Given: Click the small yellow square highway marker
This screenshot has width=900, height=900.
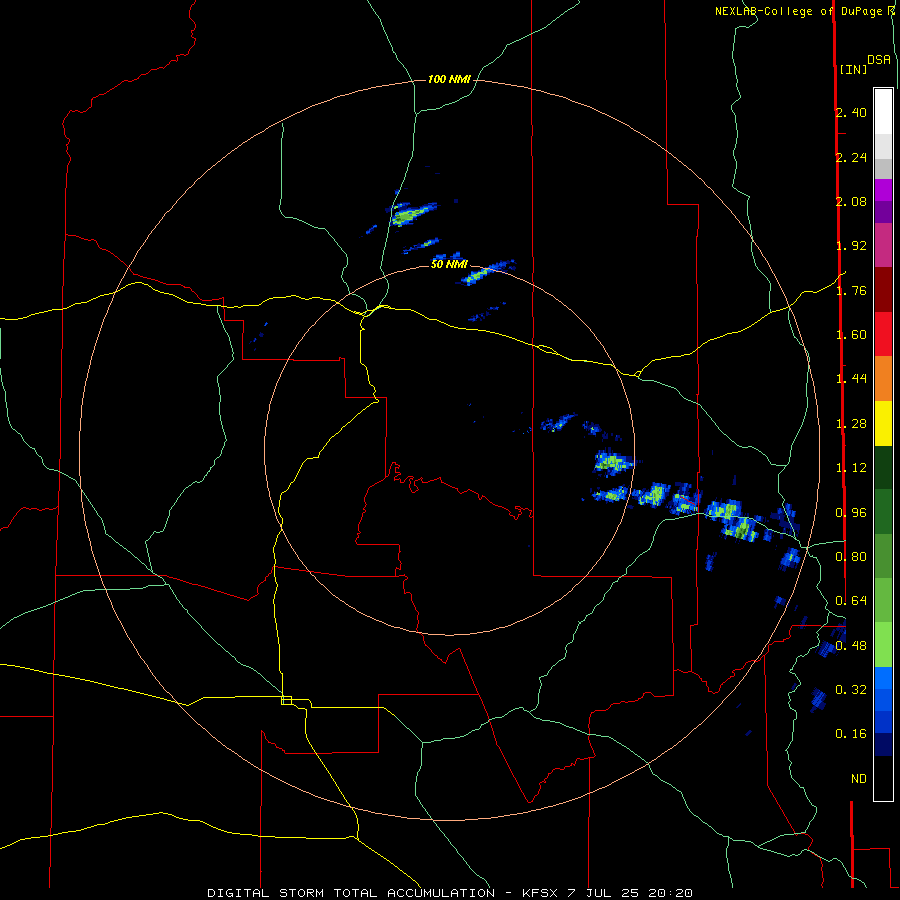Looking at the screenshot, I should pos(286,700).
